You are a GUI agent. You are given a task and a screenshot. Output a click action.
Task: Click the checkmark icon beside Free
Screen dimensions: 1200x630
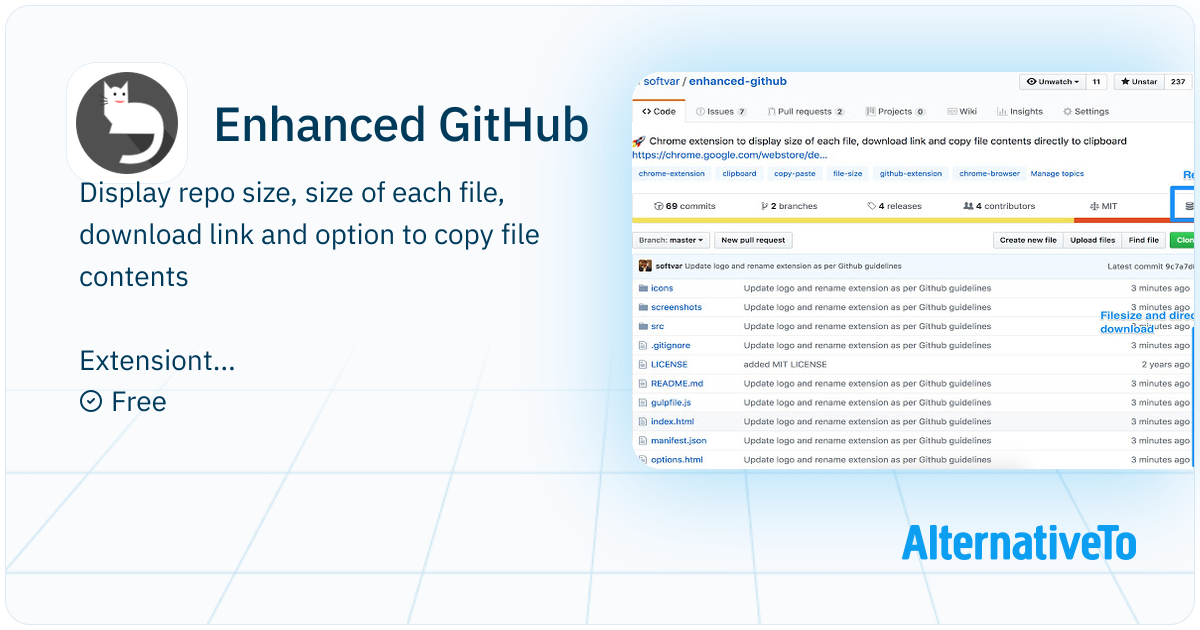pos(91,401)
